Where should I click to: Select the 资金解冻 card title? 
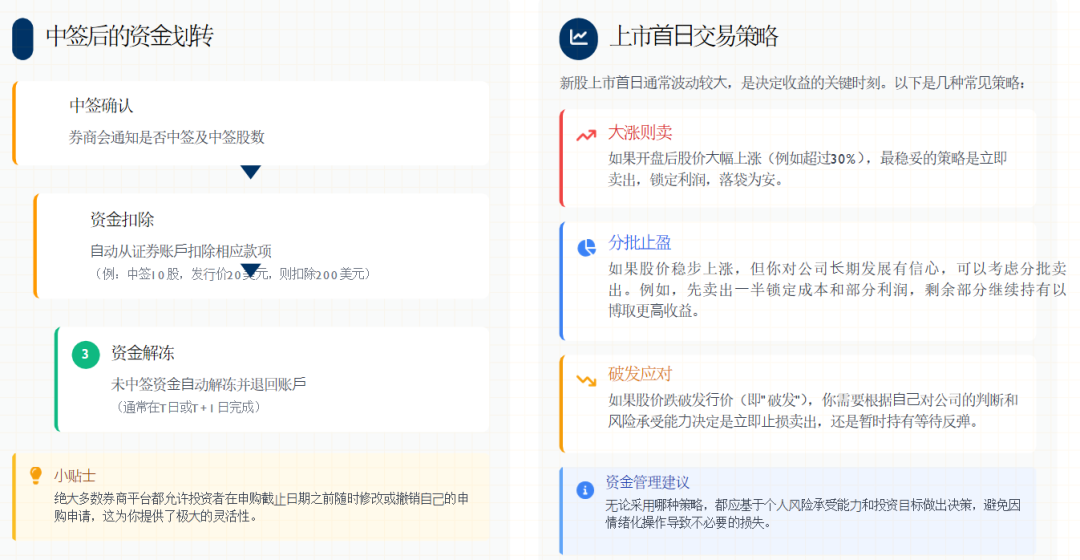(x=143, y=353)
